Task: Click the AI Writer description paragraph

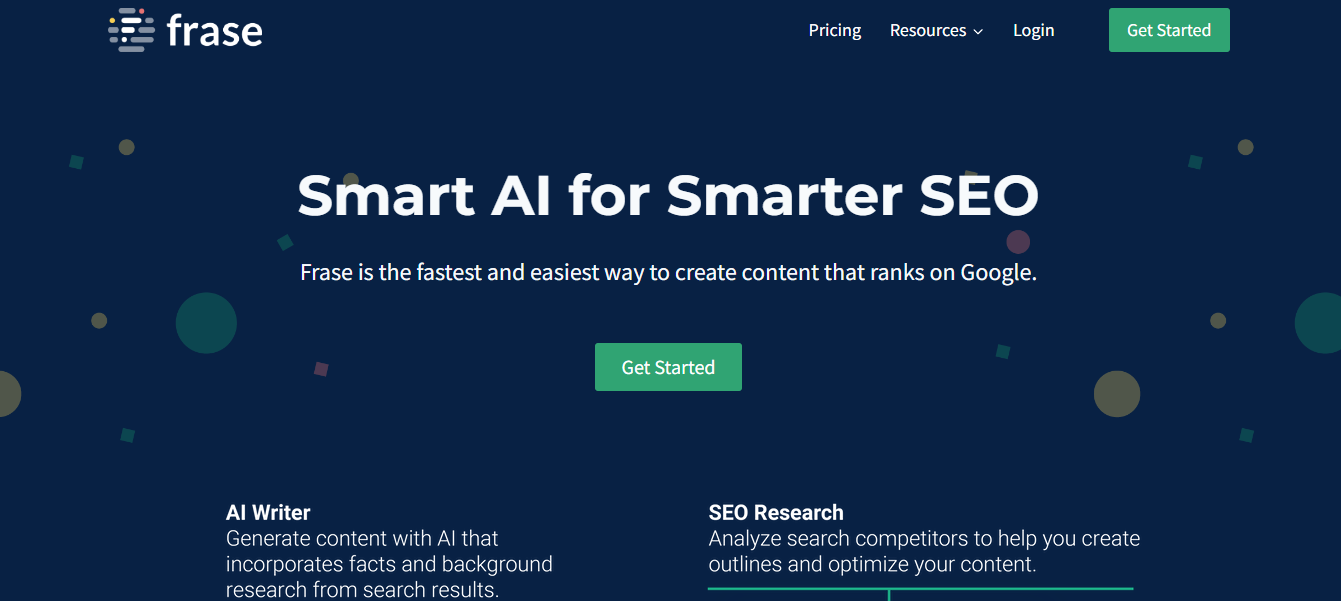Action: click(x=389, y=564)
